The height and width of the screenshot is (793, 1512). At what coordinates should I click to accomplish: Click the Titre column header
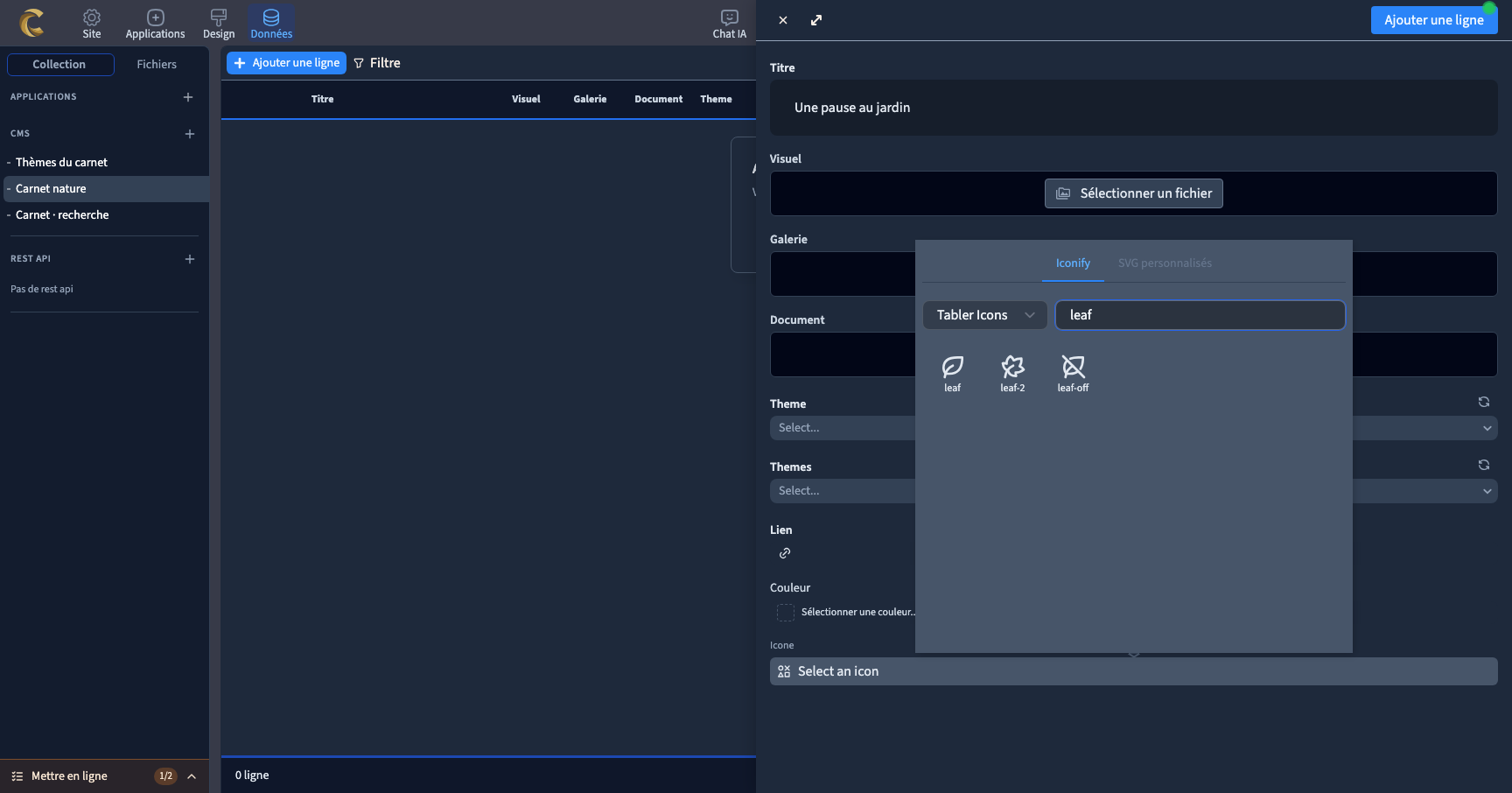pyautogui.click(x=322, y=99)
